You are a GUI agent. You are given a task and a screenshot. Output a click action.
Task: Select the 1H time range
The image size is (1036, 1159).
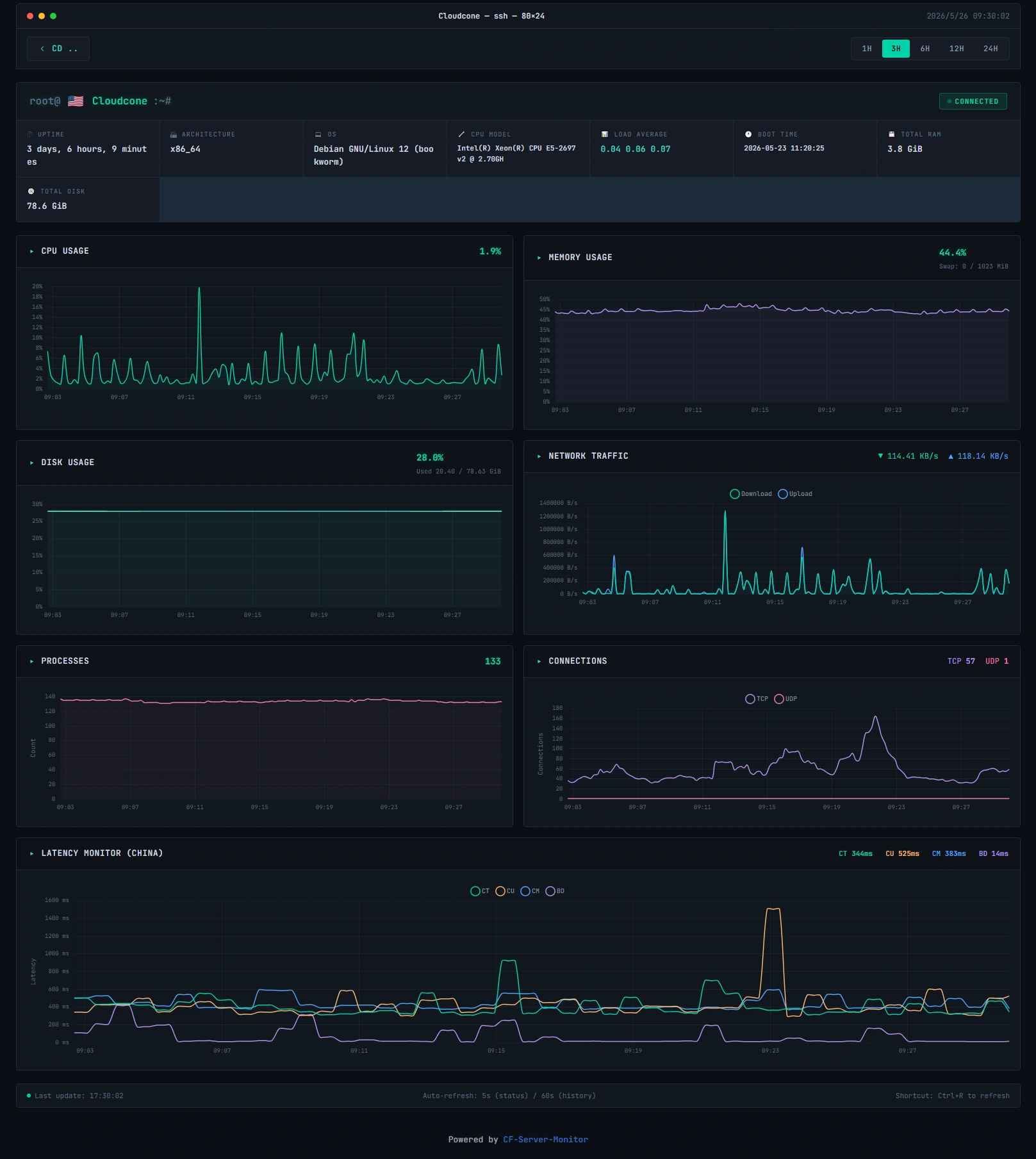click(867, 49)
